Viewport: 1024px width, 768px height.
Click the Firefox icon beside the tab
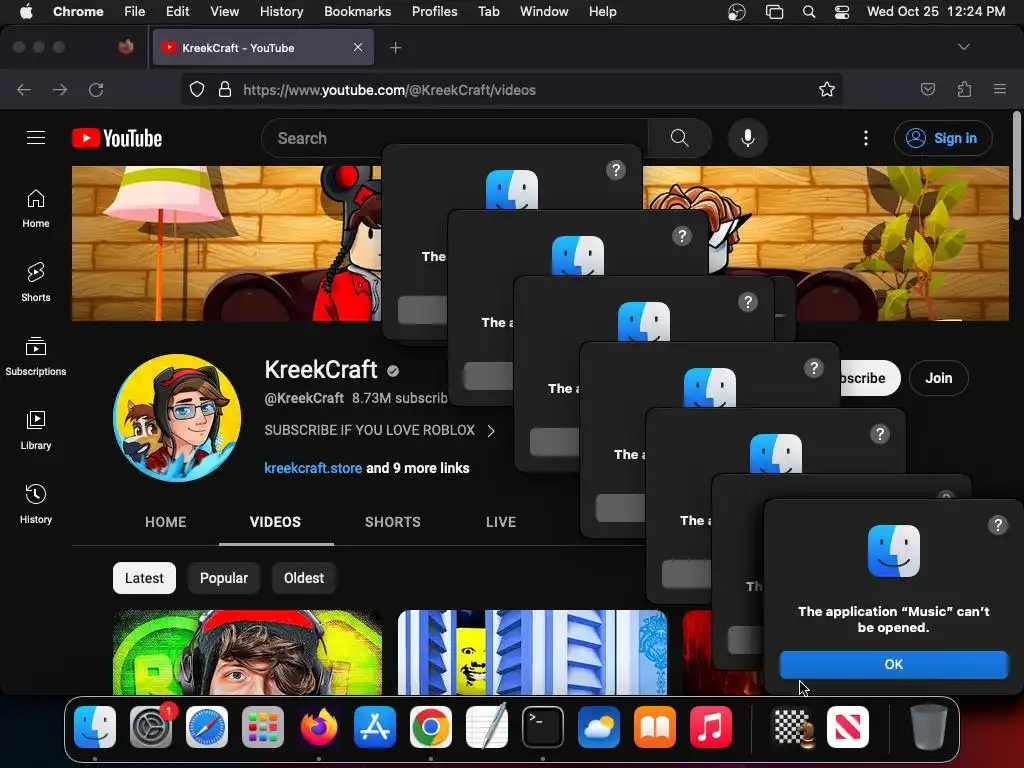126,47
